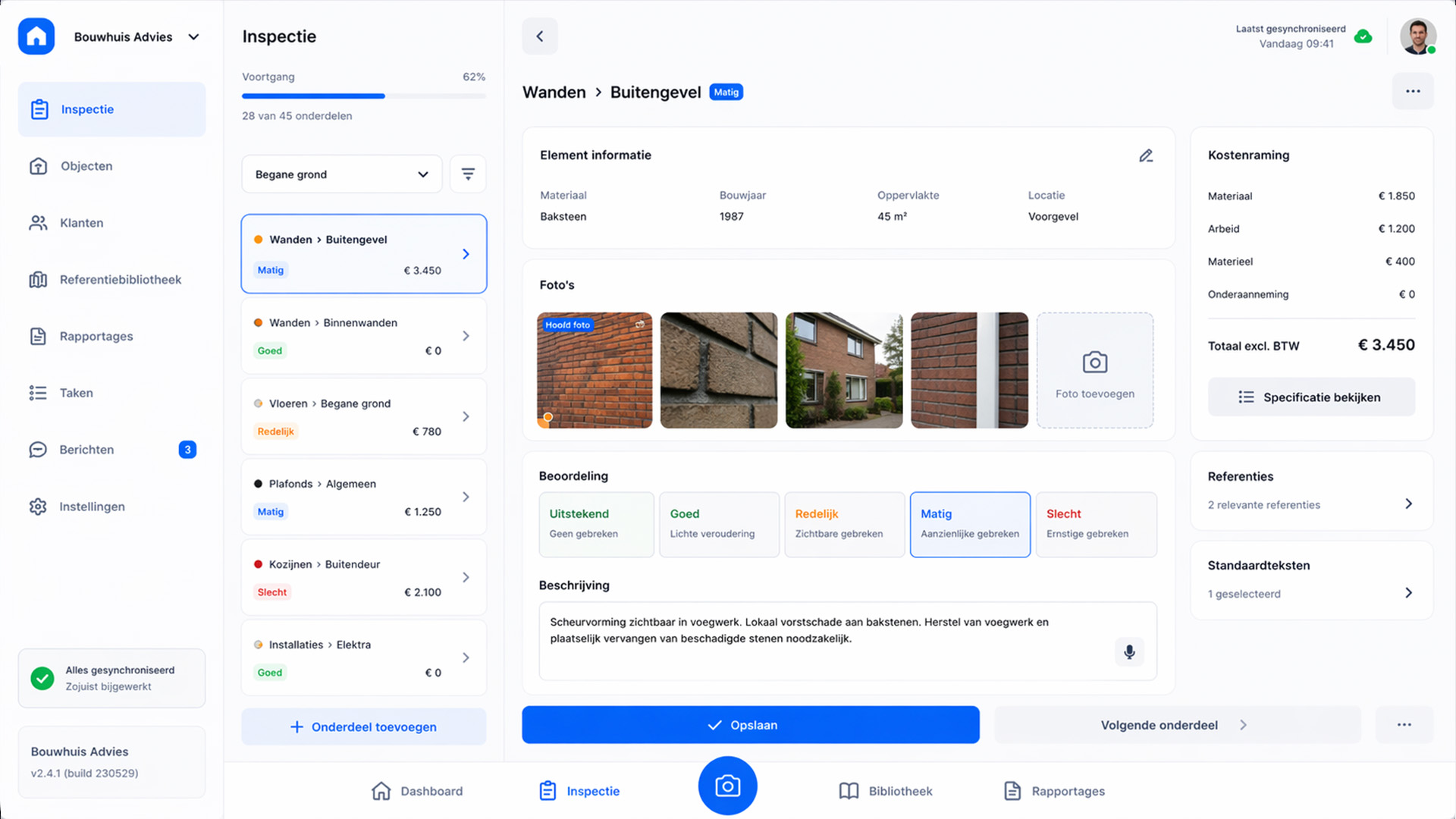
Task: Expand the Standaardteksten panel chevron
Action: 1408,593
